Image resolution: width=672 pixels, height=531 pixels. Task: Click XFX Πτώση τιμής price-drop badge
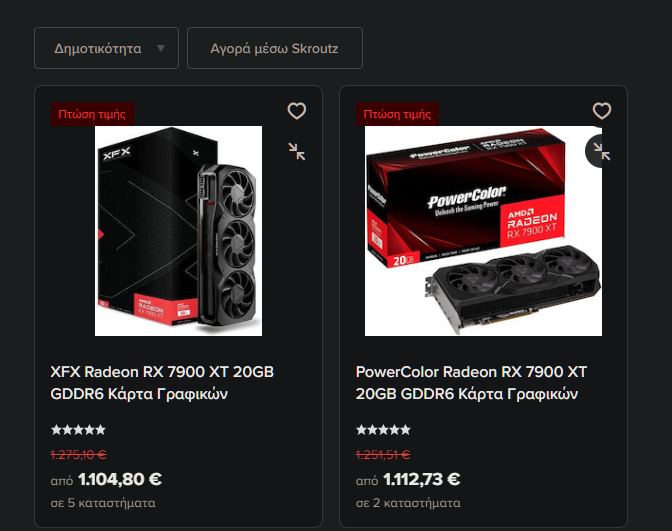(92, 114)
